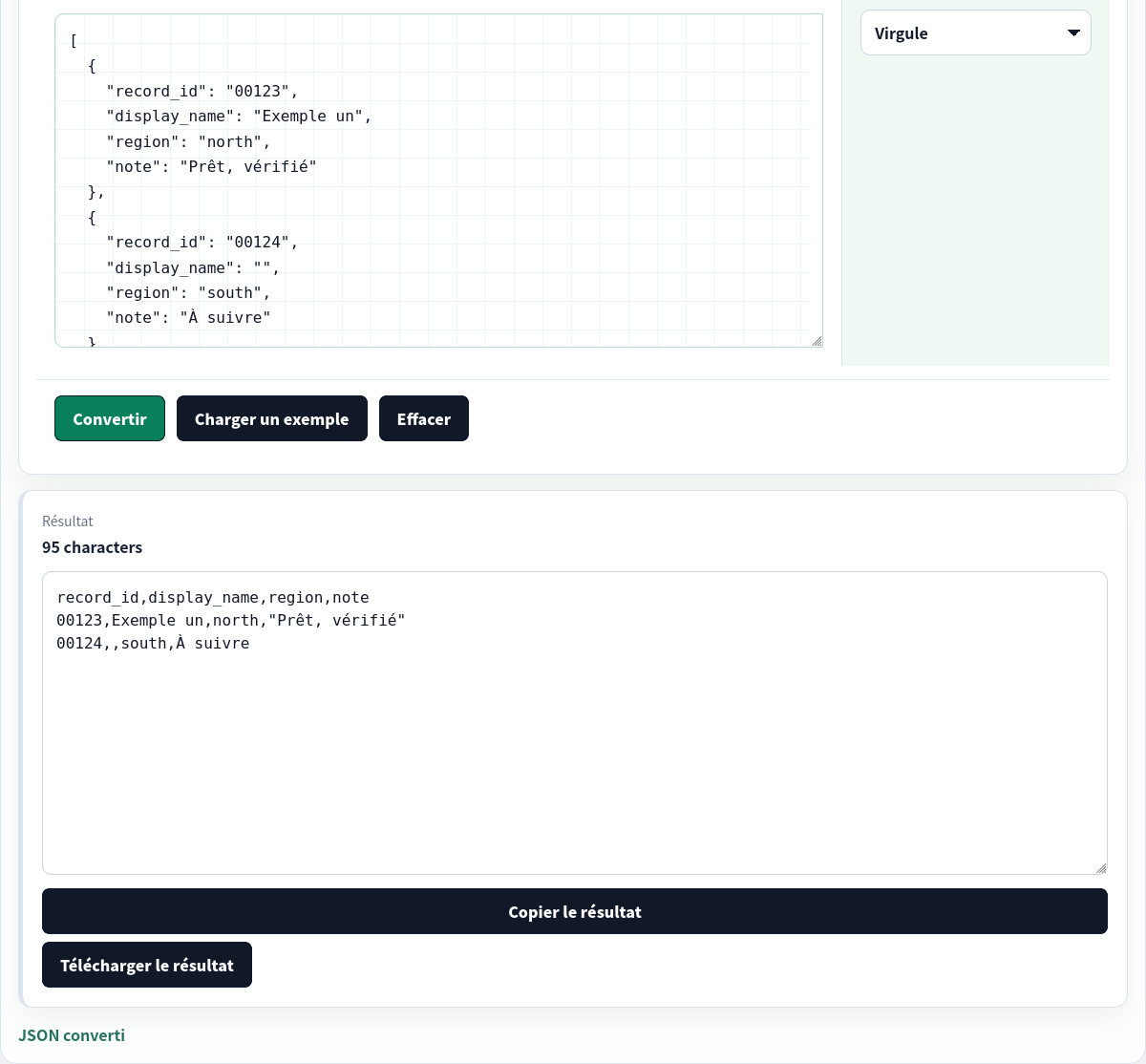Screen dimensions: 1146x1064
Task: Click the CSV row "00124,,south,À suivre"
Action: tap(153, 644)
